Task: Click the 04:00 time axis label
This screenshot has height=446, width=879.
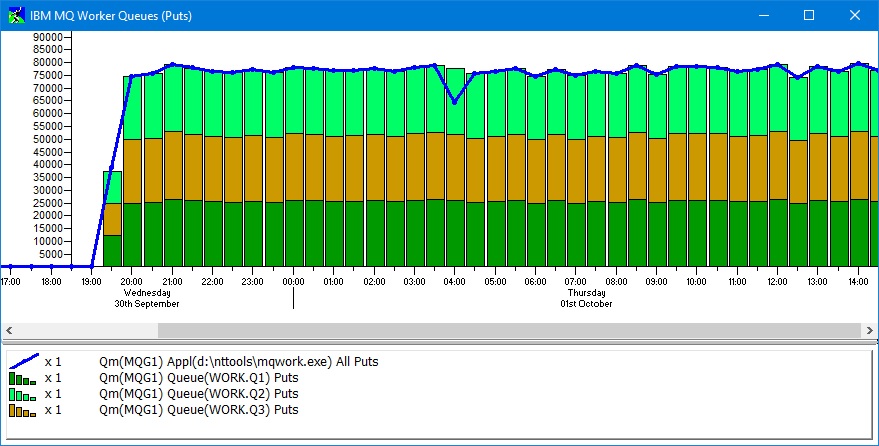Action: (x=454, y=281)
